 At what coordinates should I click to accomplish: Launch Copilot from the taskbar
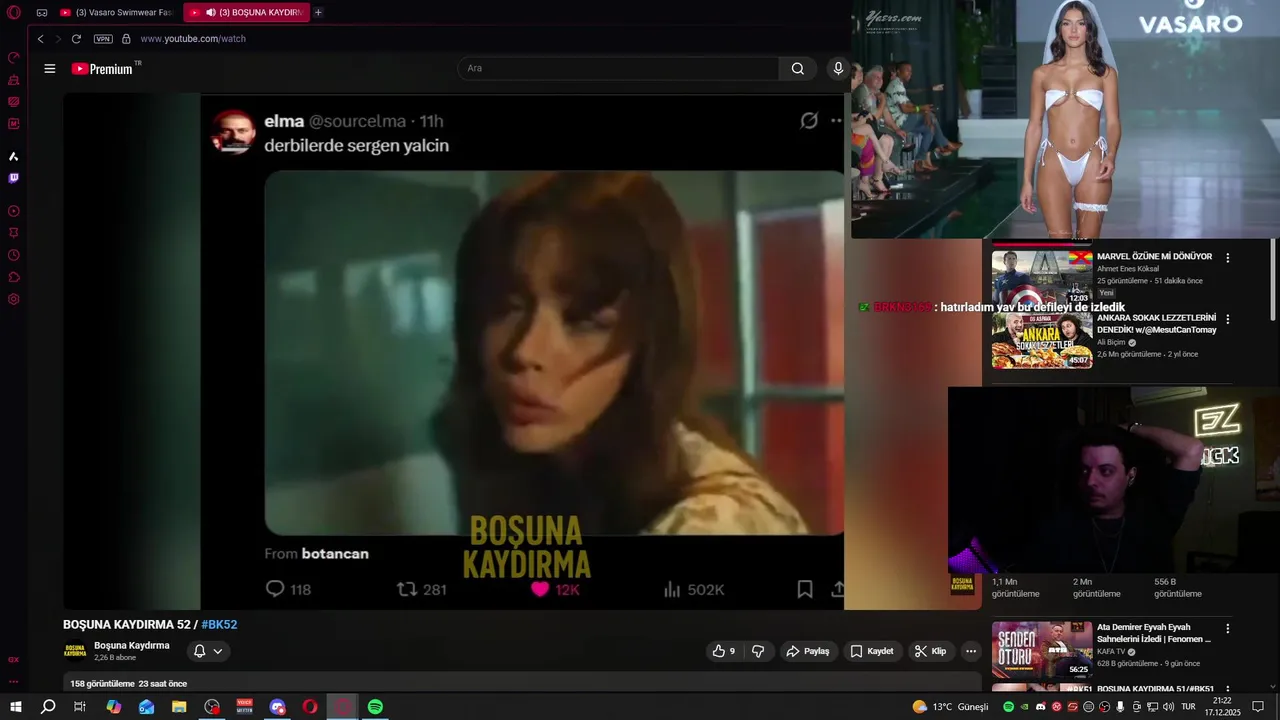[114, 707]
